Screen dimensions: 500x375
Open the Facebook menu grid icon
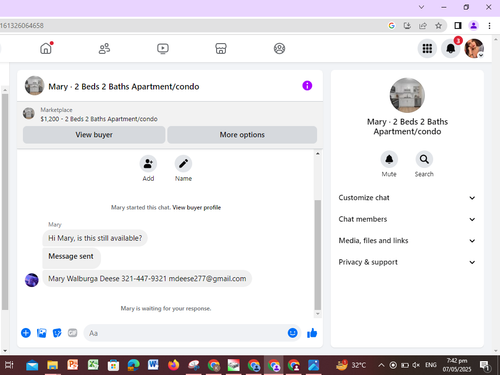(x=427, y=49)
